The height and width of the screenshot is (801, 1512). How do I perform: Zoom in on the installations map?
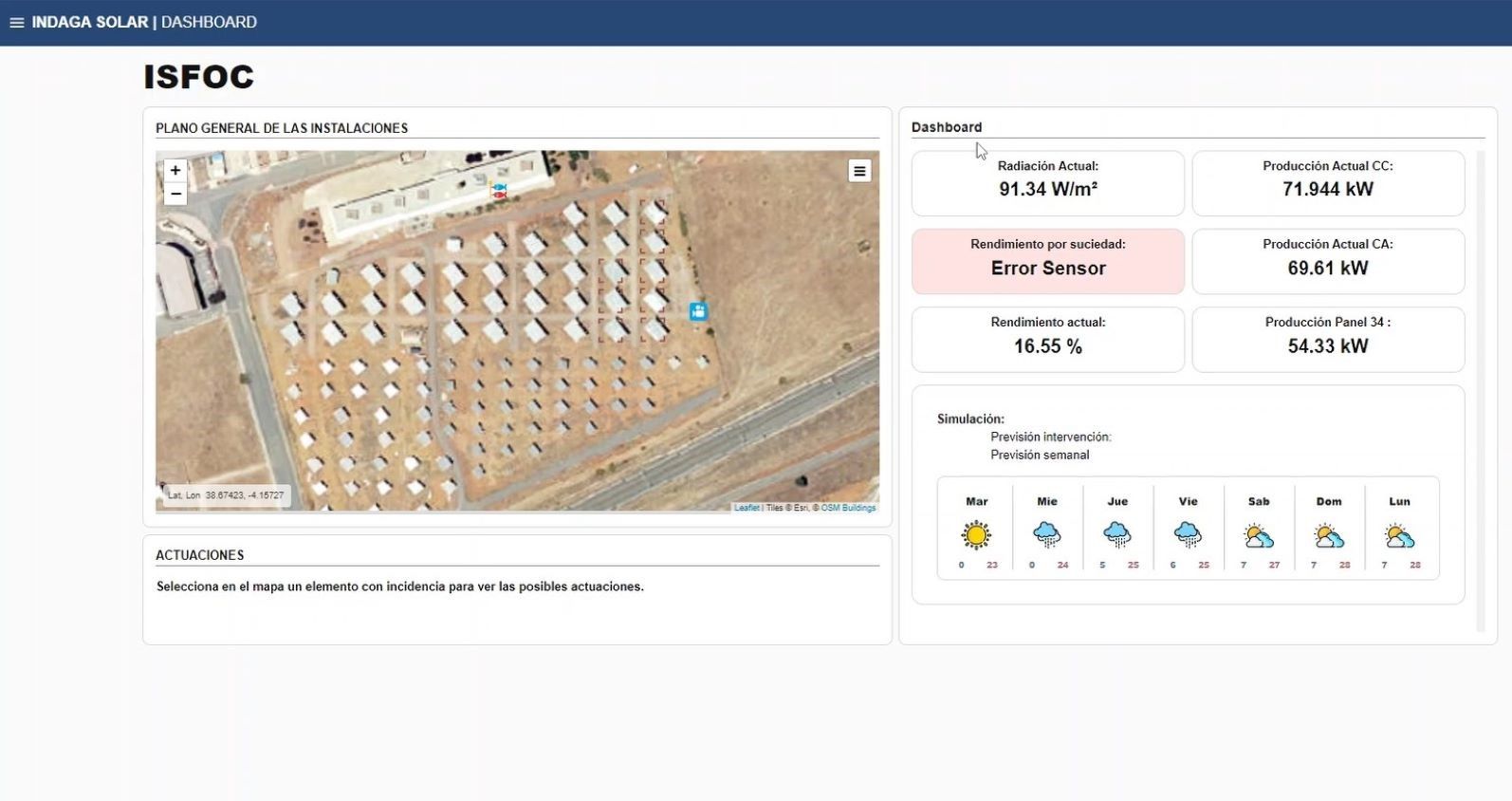[175, 171]
